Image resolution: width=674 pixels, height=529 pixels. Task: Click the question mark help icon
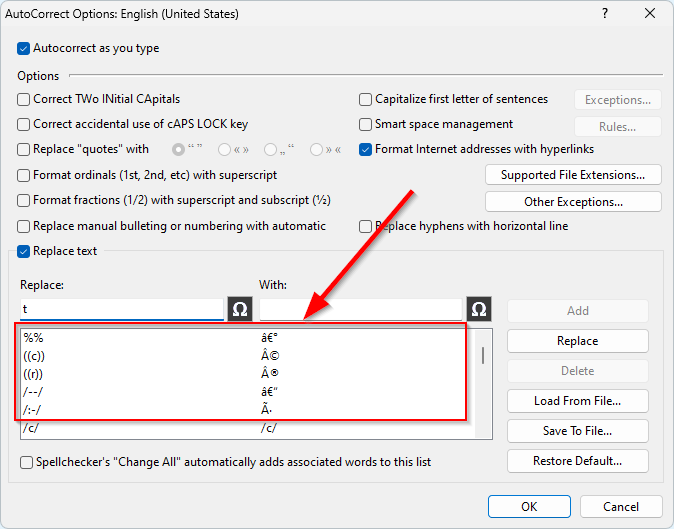pyautogui.click(x=606, y=15)
